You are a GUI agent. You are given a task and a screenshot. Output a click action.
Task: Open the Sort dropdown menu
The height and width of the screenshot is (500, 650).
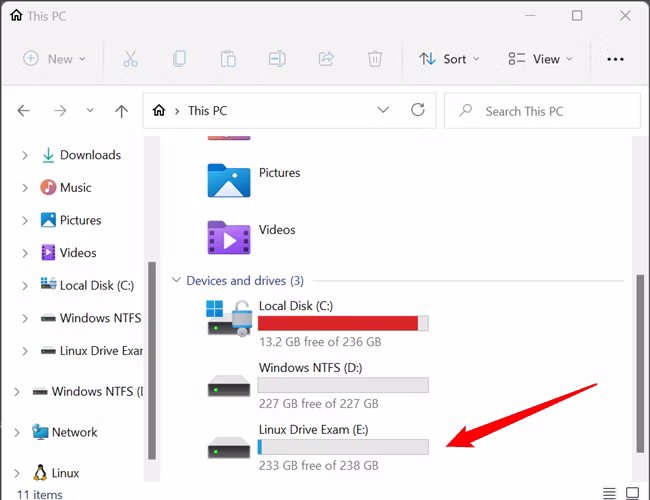point(449,59)
